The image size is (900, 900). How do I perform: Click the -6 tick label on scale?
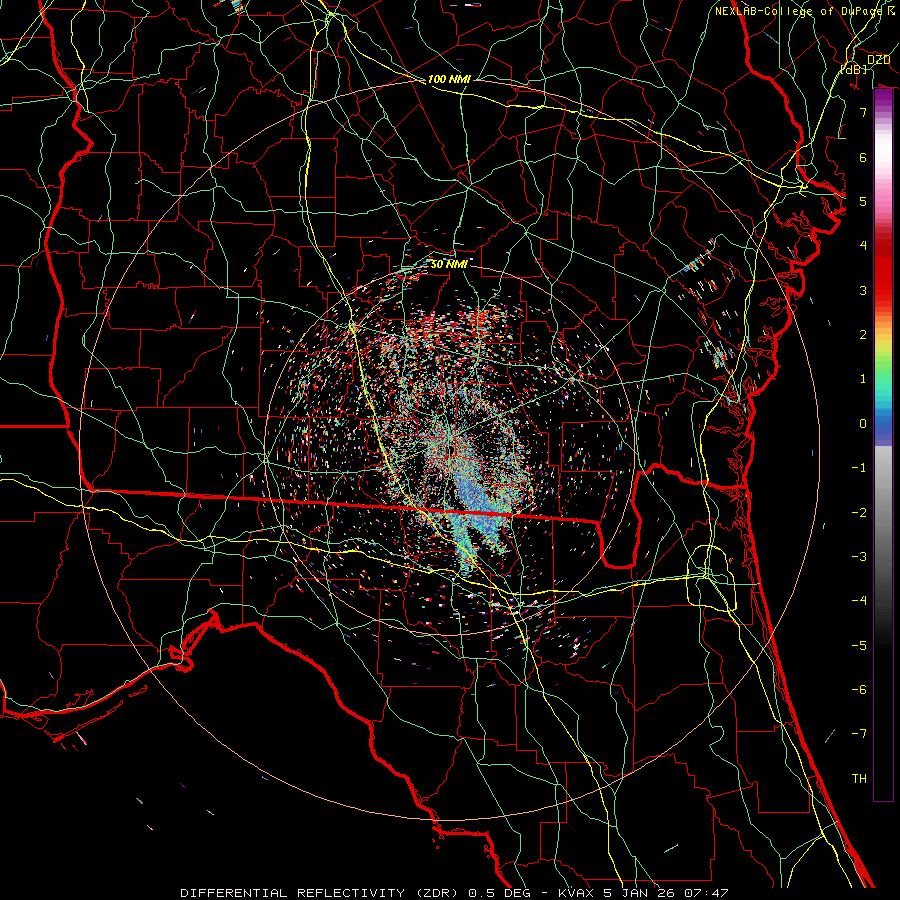[859, 689]
